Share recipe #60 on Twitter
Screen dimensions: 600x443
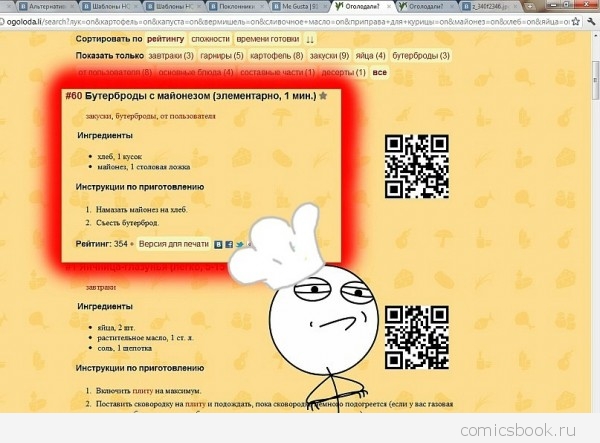240,244
